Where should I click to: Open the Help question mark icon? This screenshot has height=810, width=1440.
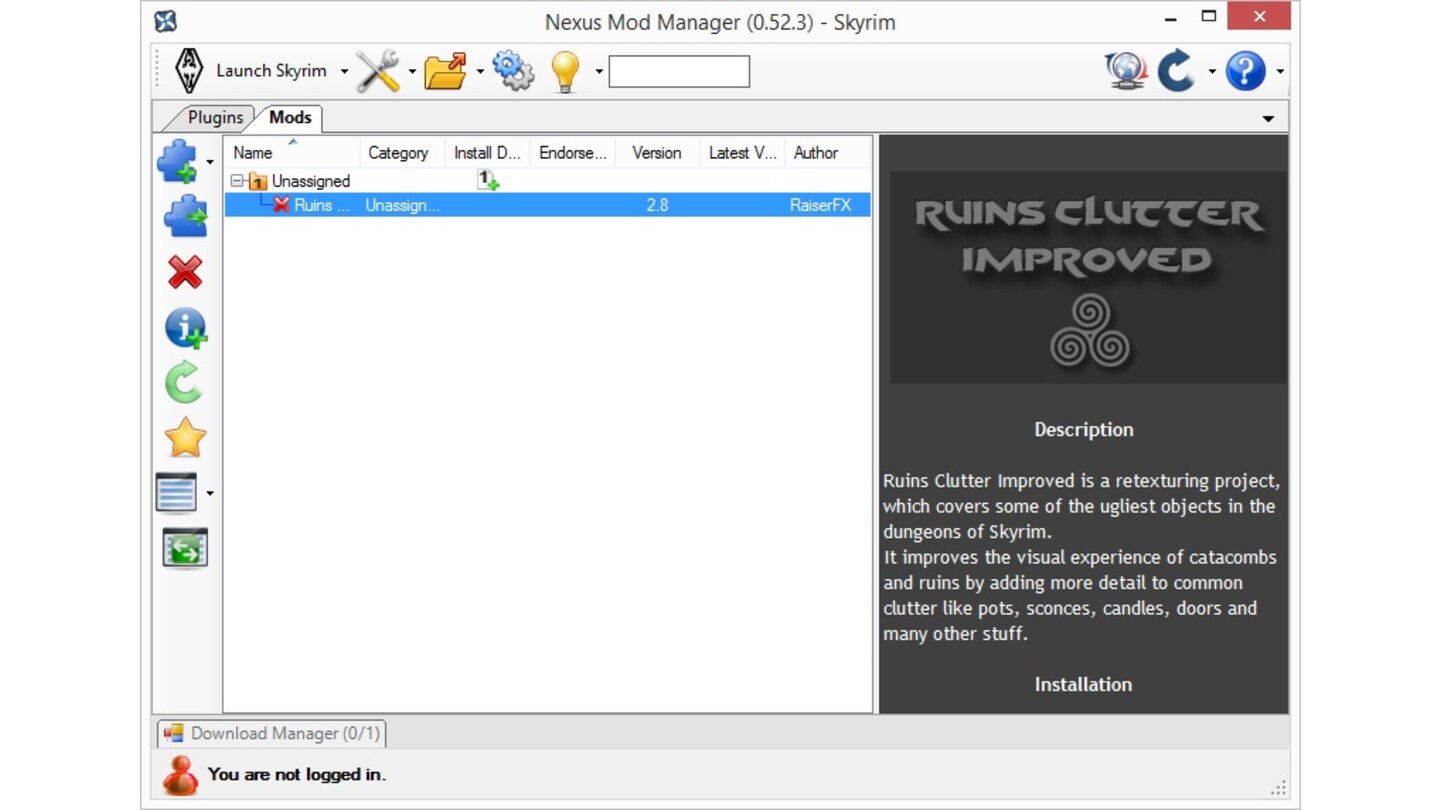(x=1245, y=71)
